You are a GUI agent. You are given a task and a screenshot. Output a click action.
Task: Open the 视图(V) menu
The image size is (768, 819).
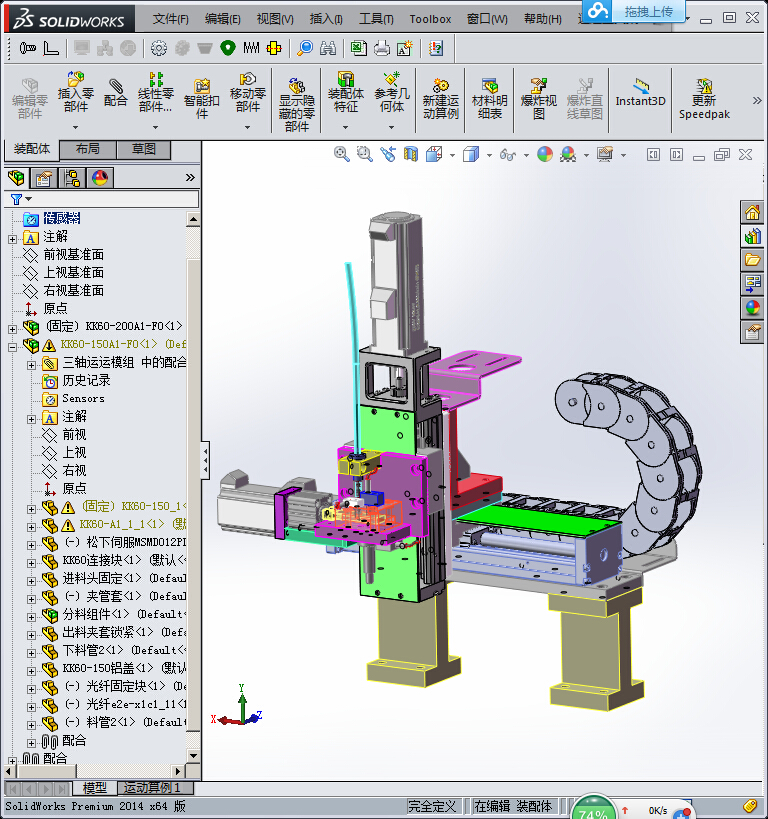pyautogui.click(x=275, y=19)
